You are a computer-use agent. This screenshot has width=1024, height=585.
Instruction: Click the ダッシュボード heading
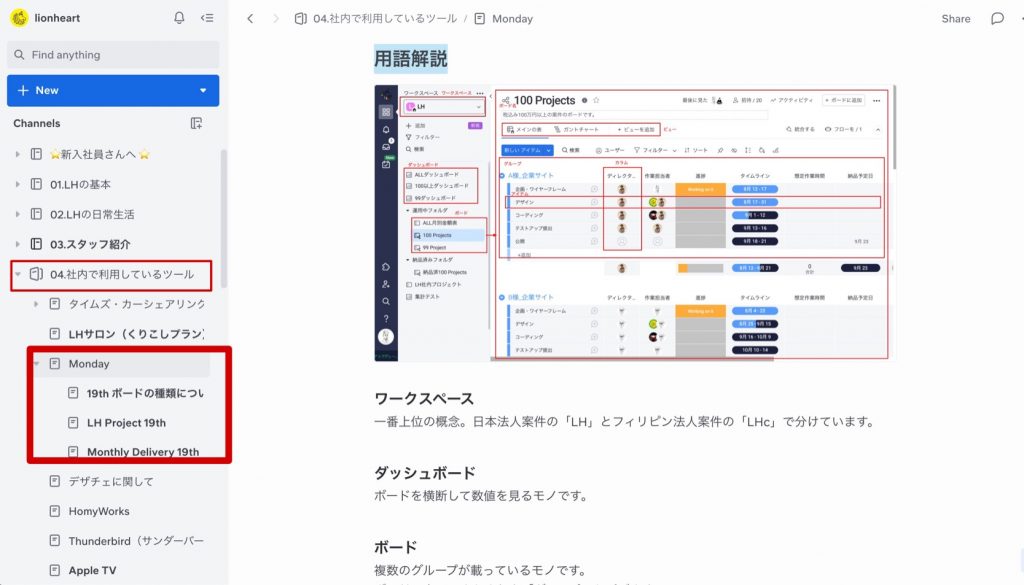(424, 473)
